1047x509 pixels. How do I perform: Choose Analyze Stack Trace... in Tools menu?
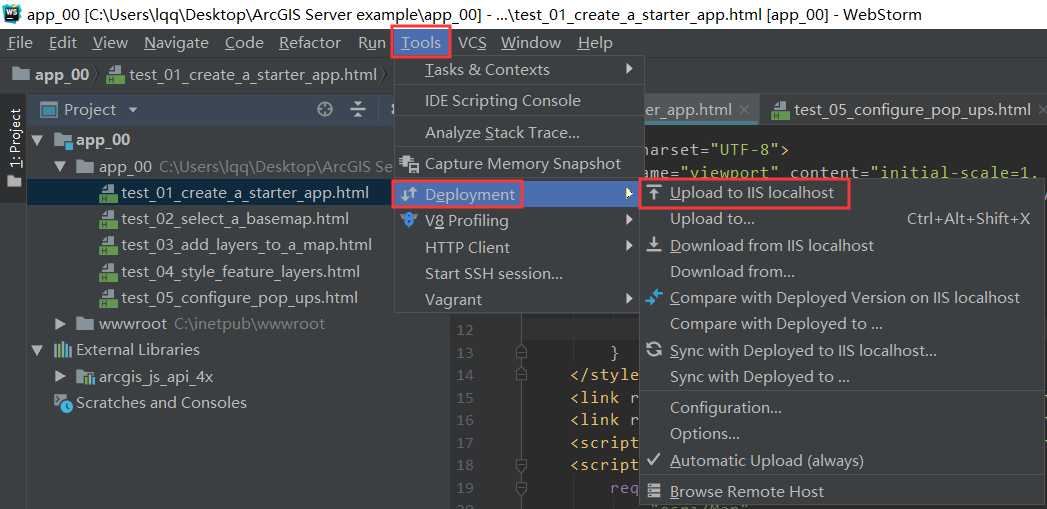coord(519,132)
